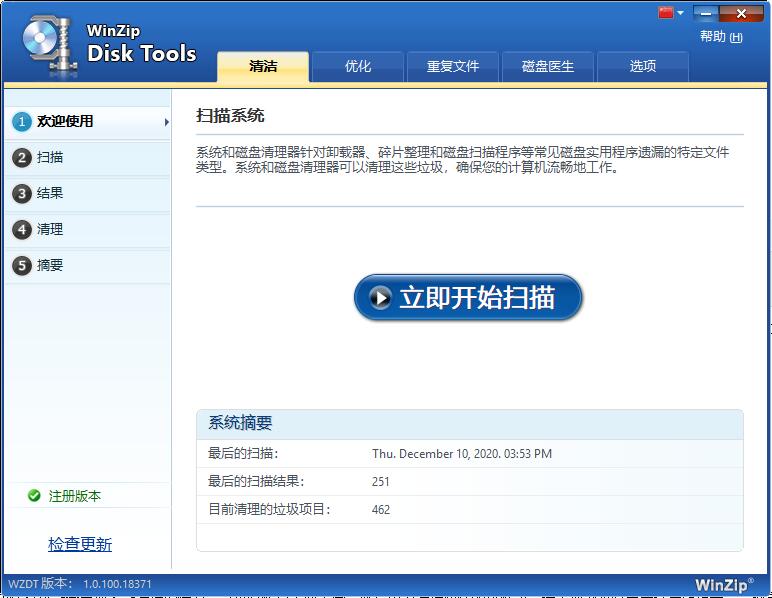Viewport: 772px width, 598px height.
Task: Click the step 4 number circle icon
Action: pyautogui.click(x=22, y=230)
